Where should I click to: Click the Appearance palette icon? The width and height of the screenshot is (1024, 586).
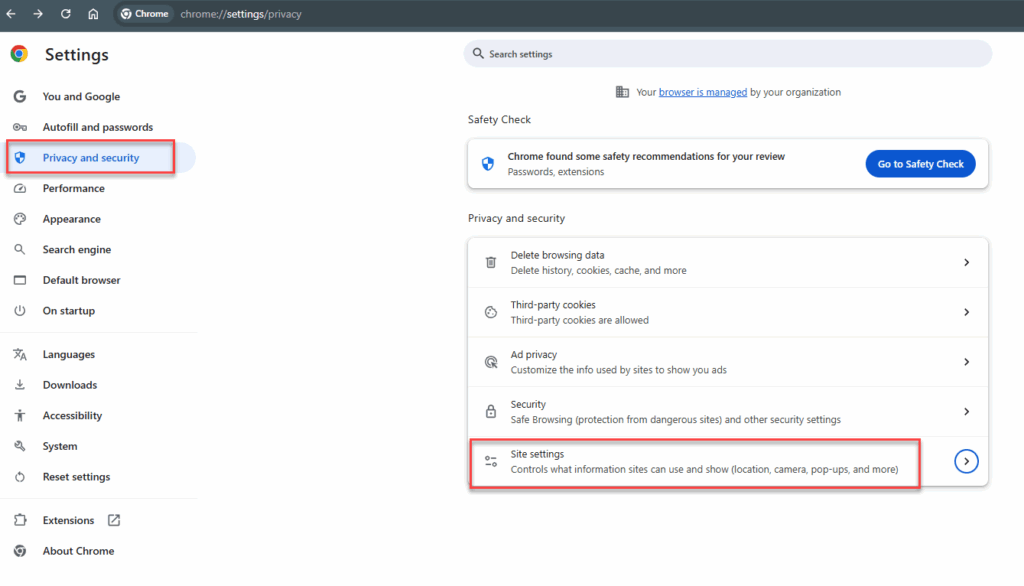pos(19,219)
